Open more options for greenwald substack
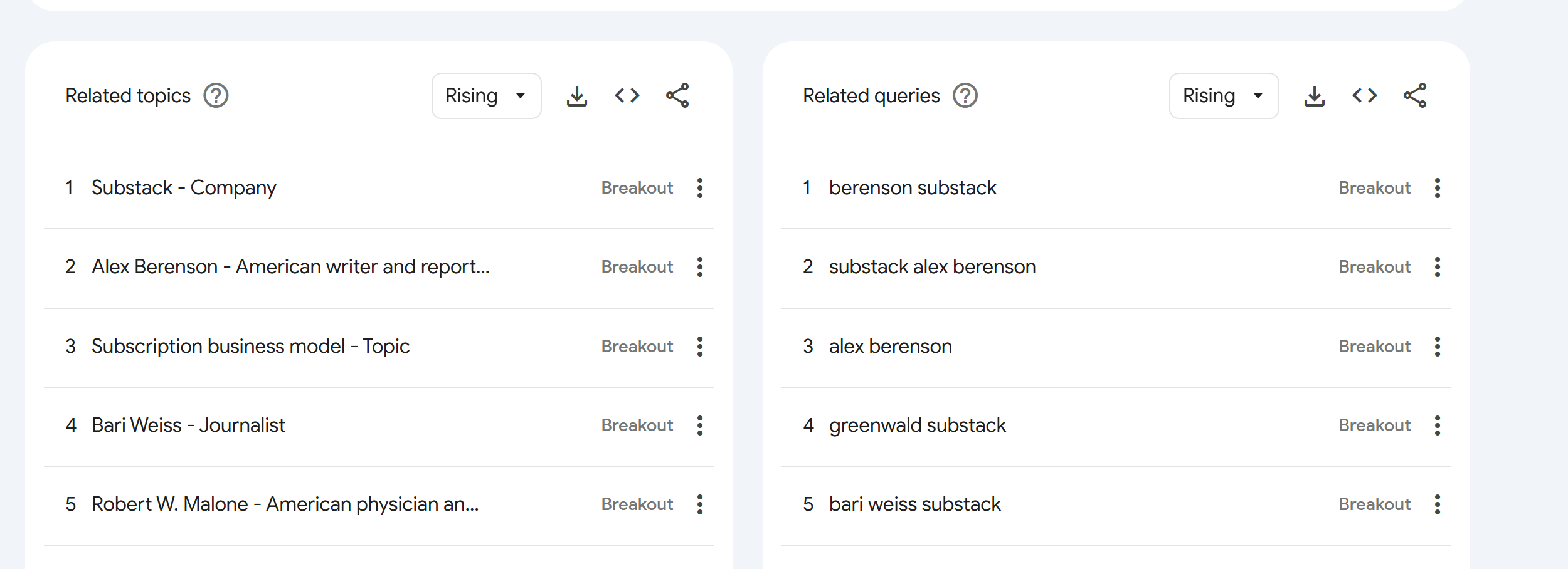The width and height of the screenshot is (1568, 569). pos(1438,425)
